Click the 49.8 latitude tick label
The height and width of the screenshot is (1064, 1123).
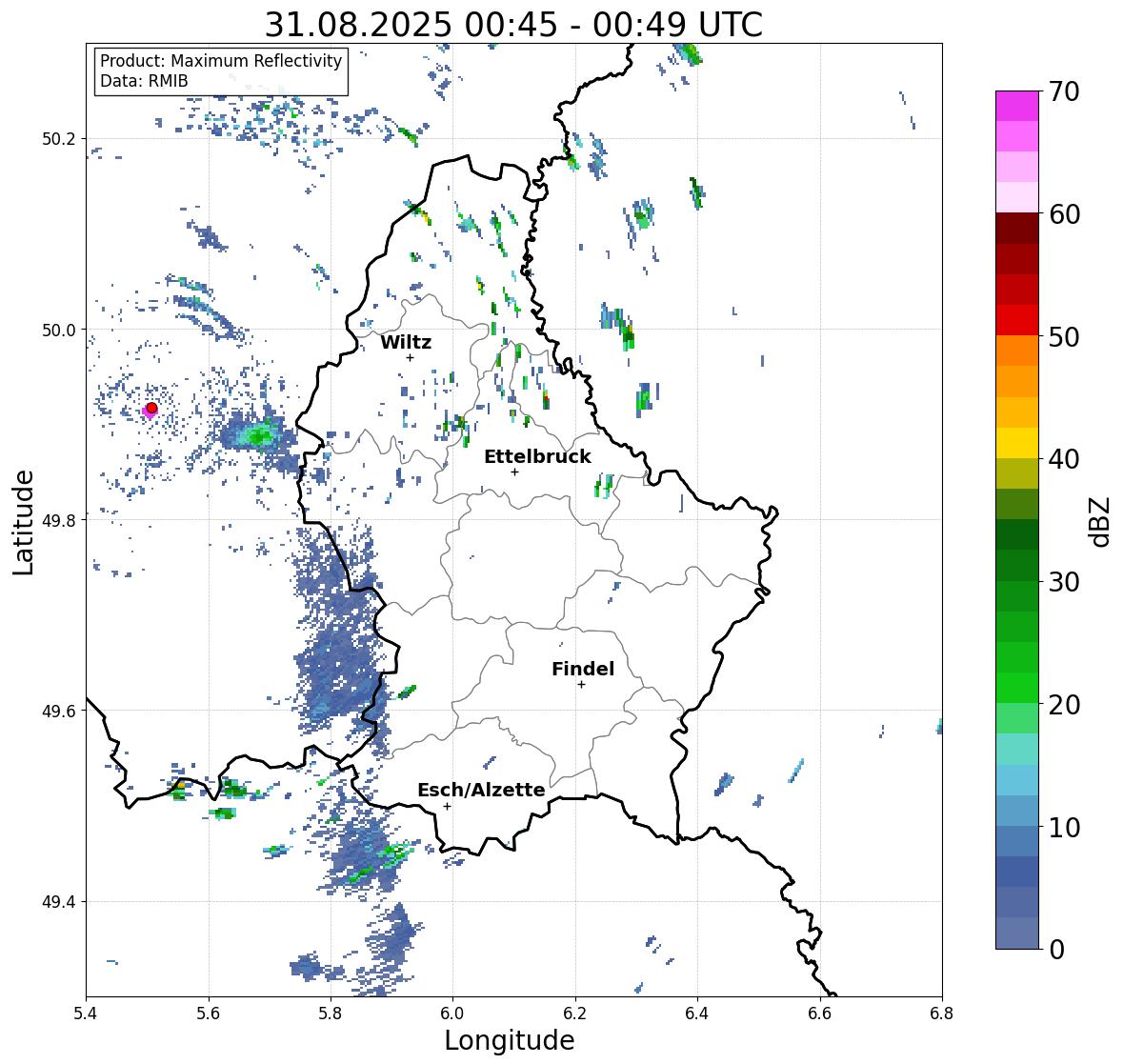61,520
